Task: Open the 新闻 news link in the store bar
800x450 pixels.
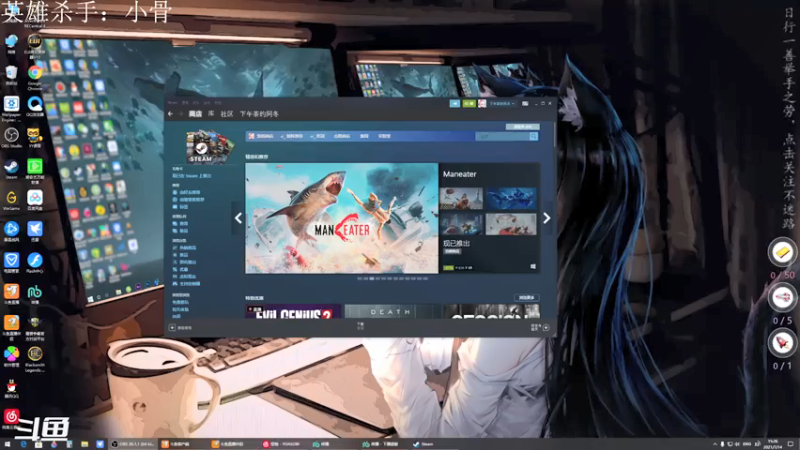Action: coord(364,136)
